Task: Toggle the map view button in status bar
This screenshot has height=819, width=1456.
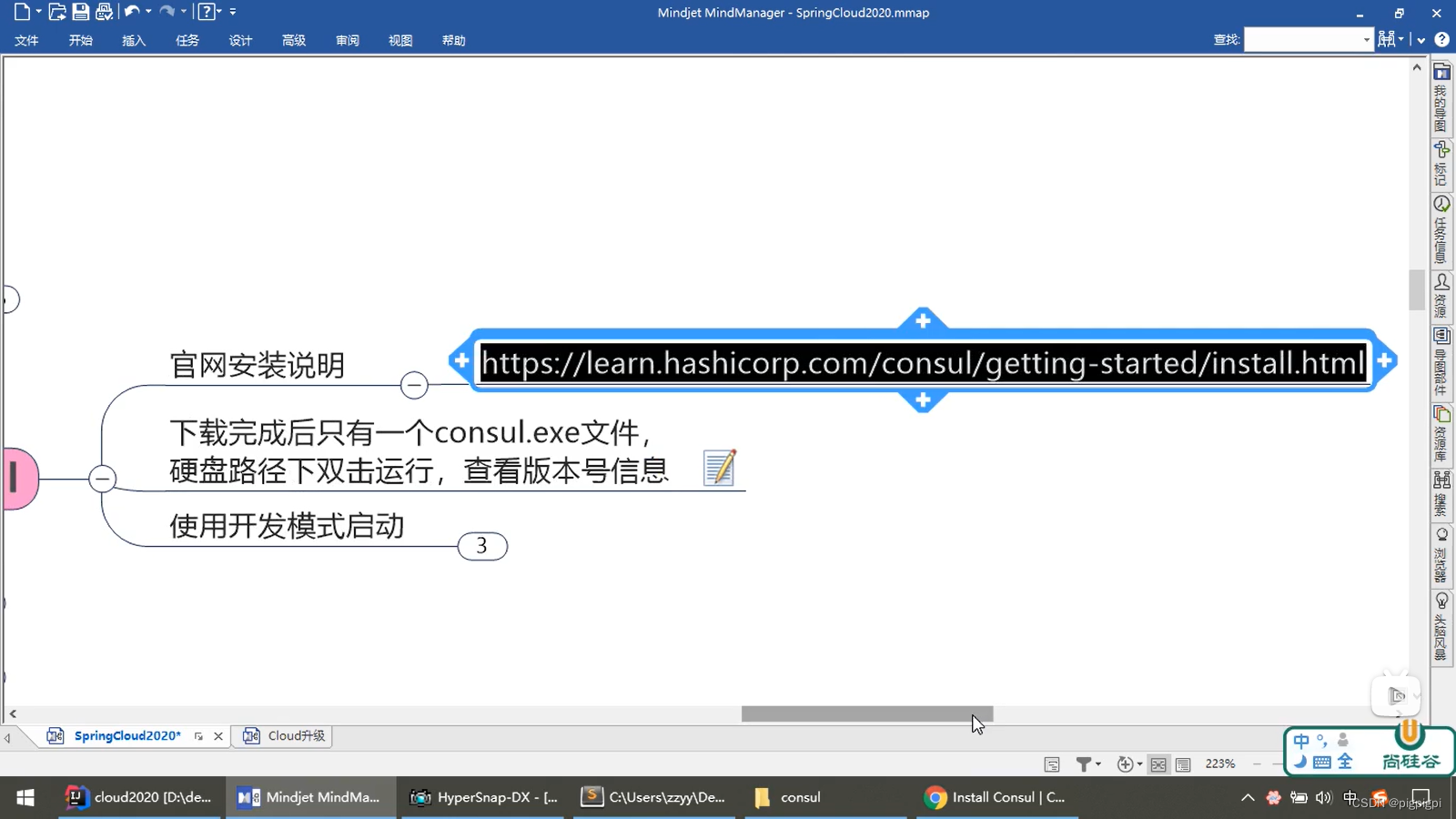Action: pos(1158,764)
